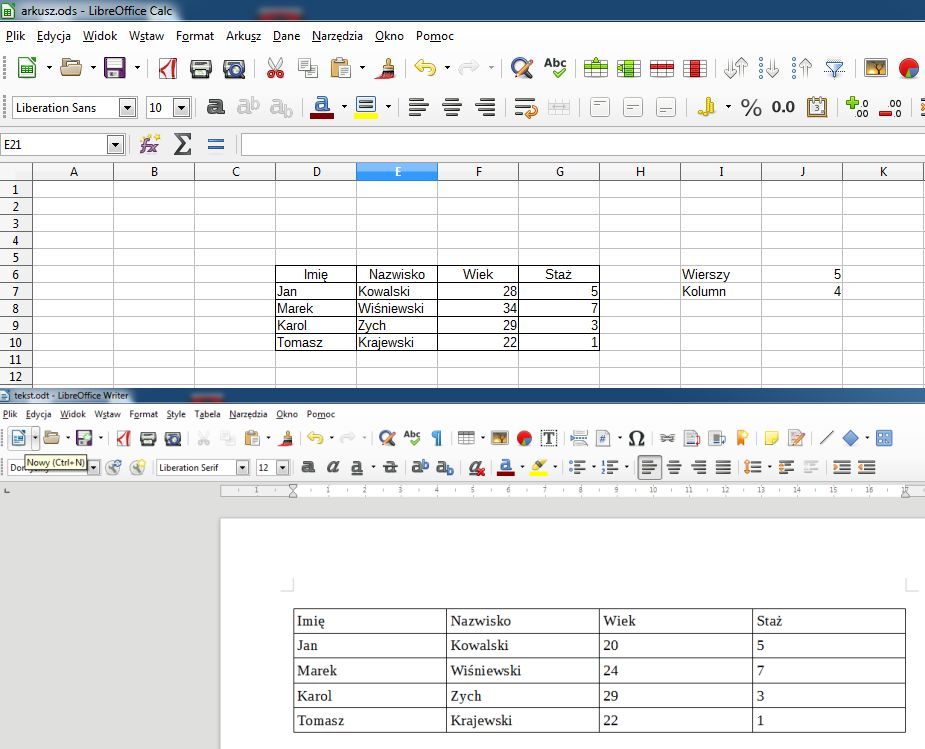Open the Tabela menu in Writer

pyautogui.click(x=207, y=414)
